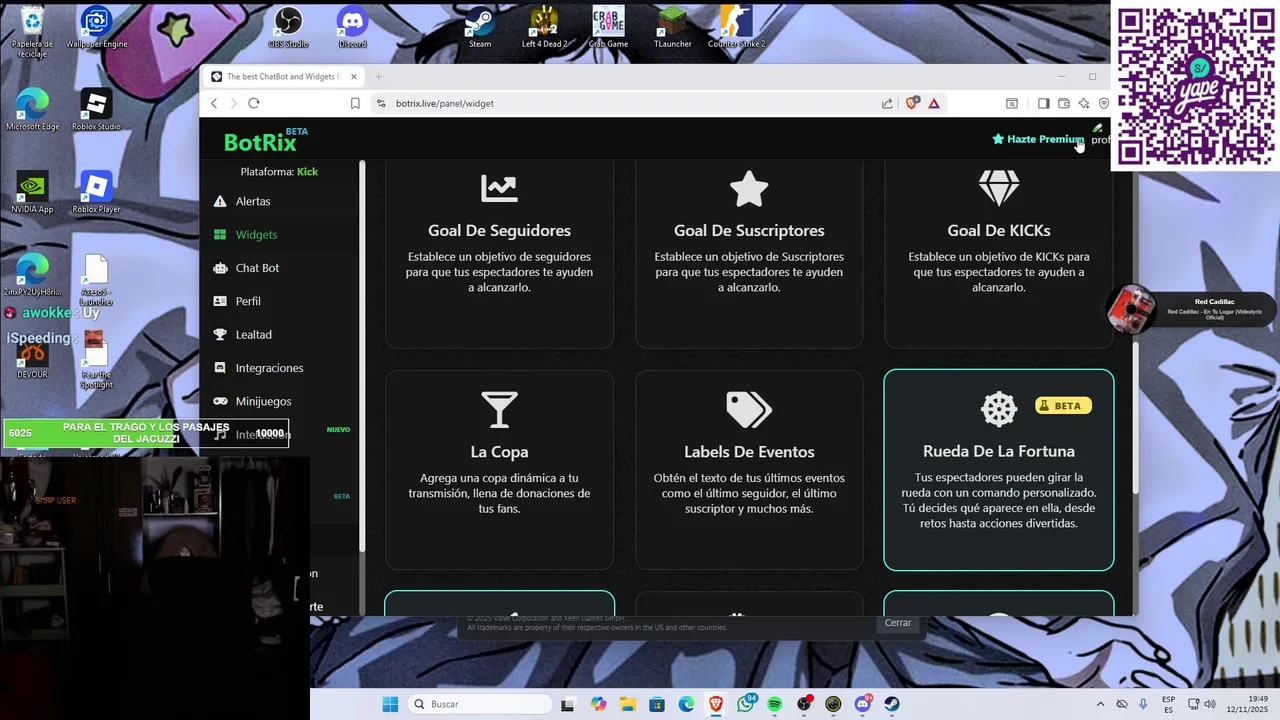The height and width of the screenshot is (720, 1280).
Task: Open Discord desktop shortcut
Action: pyautogui.click(x=352, y=27)
